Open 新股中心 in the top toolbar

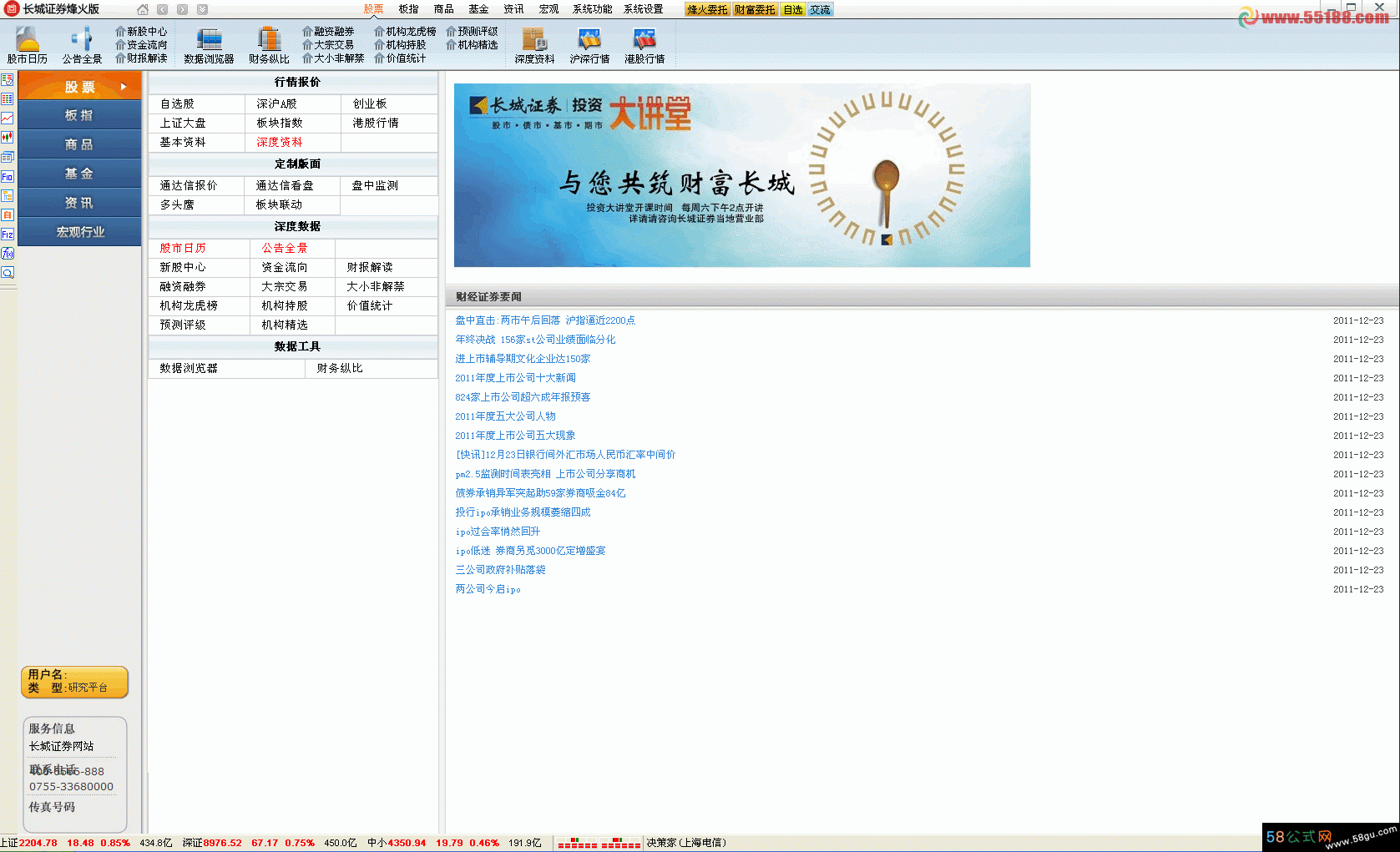(x=141, y=32)
